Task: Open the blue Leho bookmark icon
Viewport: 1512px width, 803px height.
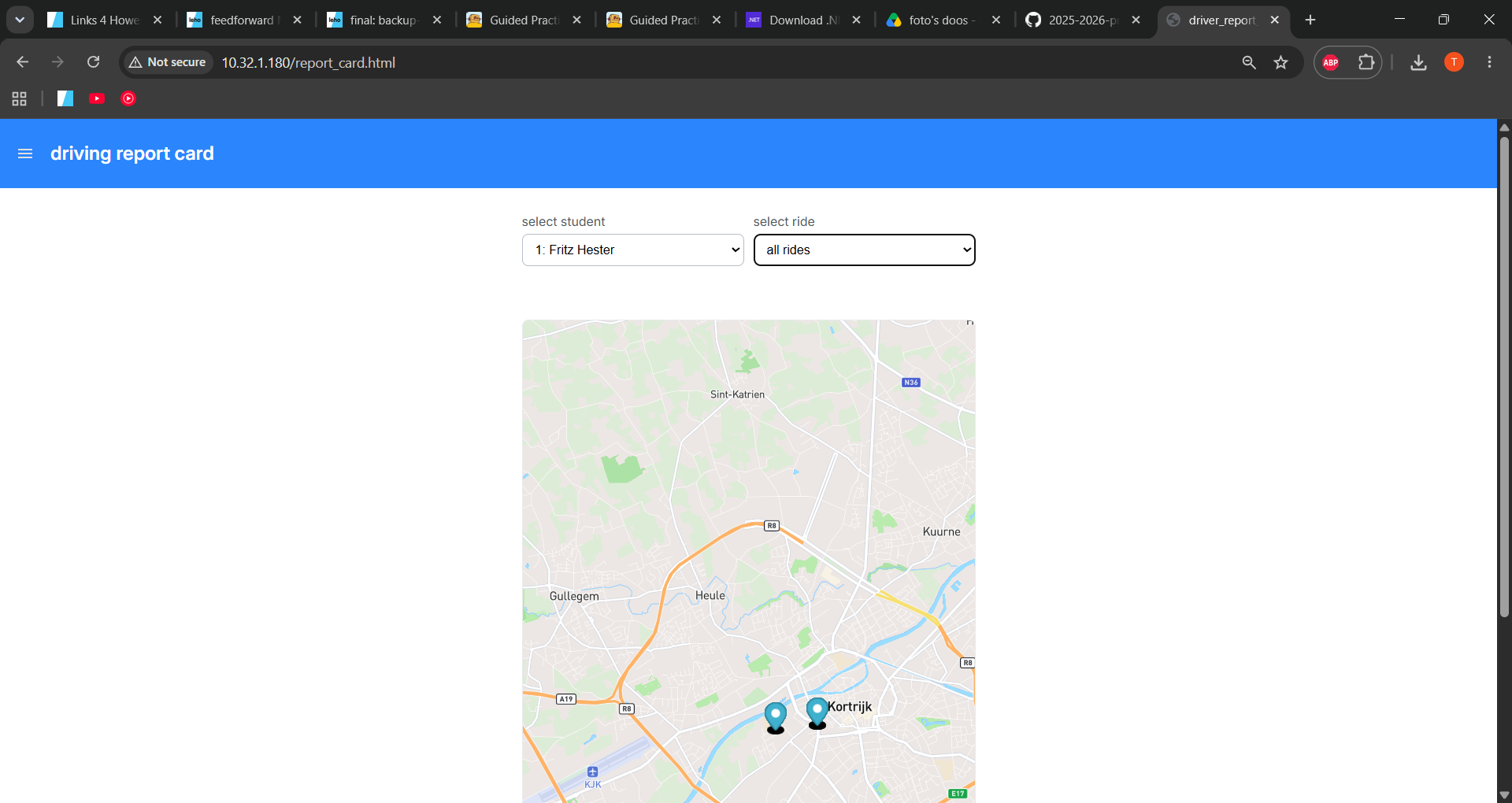Action: click(x=65, y=98)
